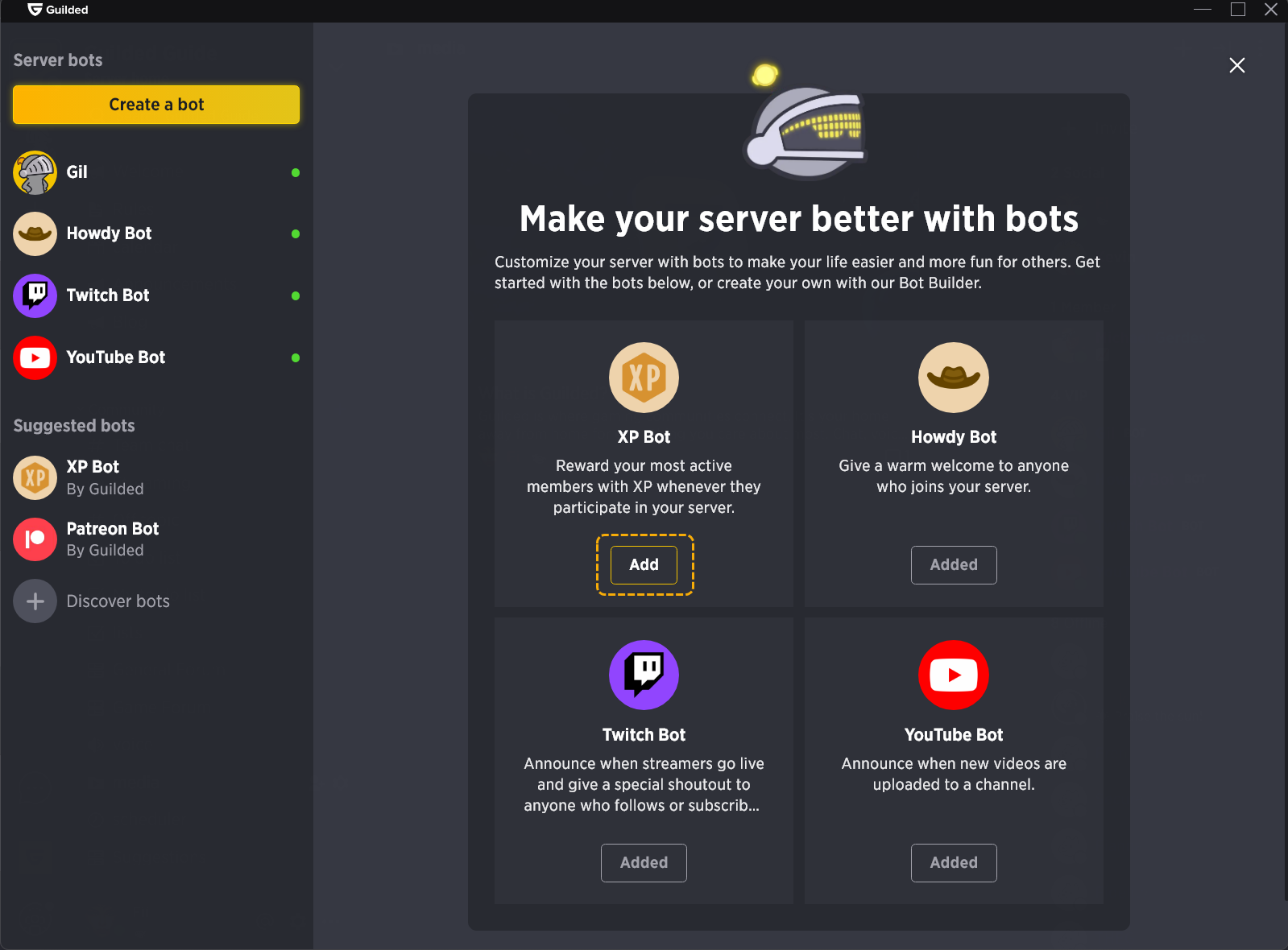Click 'Make your server better with bots' heading

point(799,219)
